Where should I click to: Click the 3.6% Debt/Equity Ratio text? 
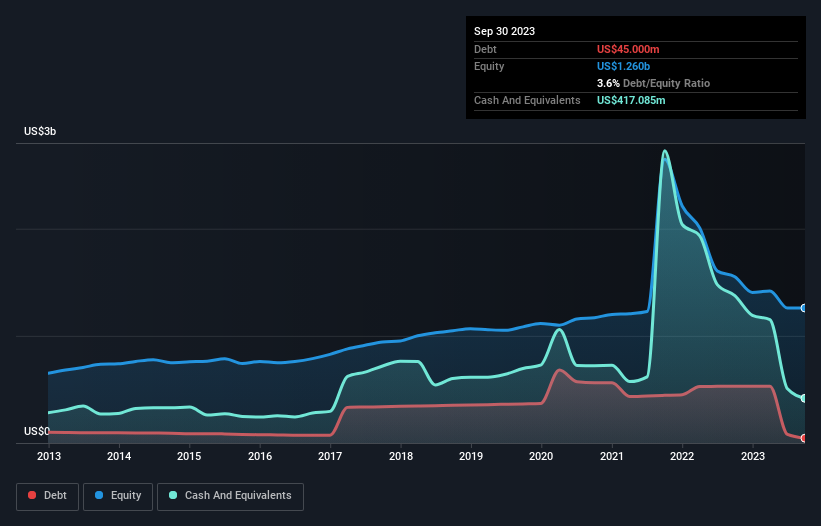[653, 83]
